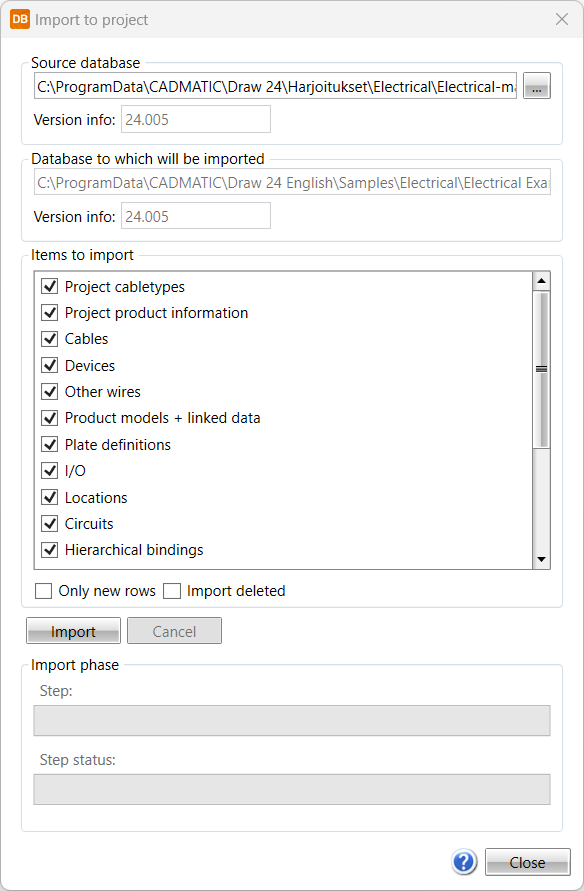The image size is (584, 891).
Task: Uncheck Product models + linked data
Action: pyautogui.click(x=50, y=418)
